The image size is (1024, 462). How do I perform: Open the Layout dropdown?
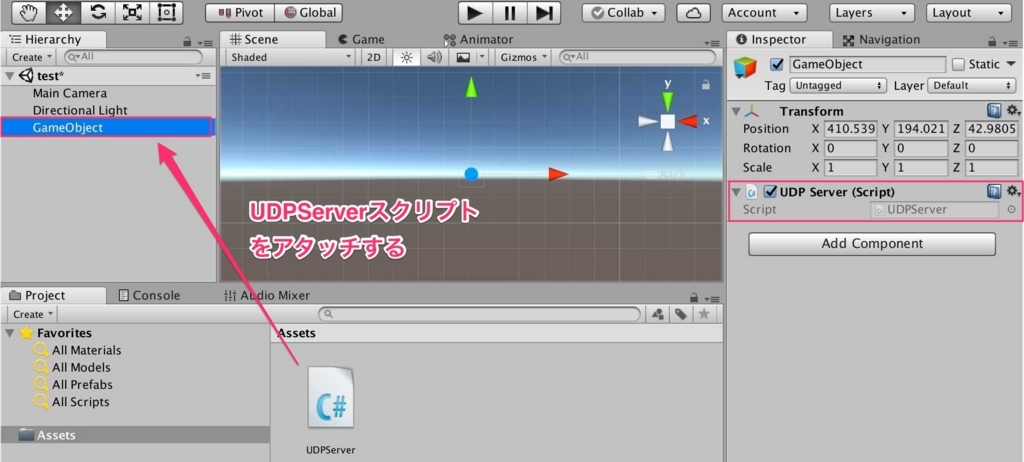pos(968,13)
